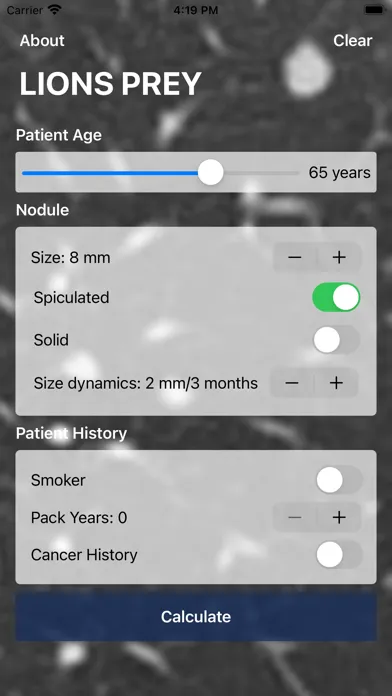392x696 pixels.
Task: Tap Clear to reset the form
Action: tap(353, 40)
